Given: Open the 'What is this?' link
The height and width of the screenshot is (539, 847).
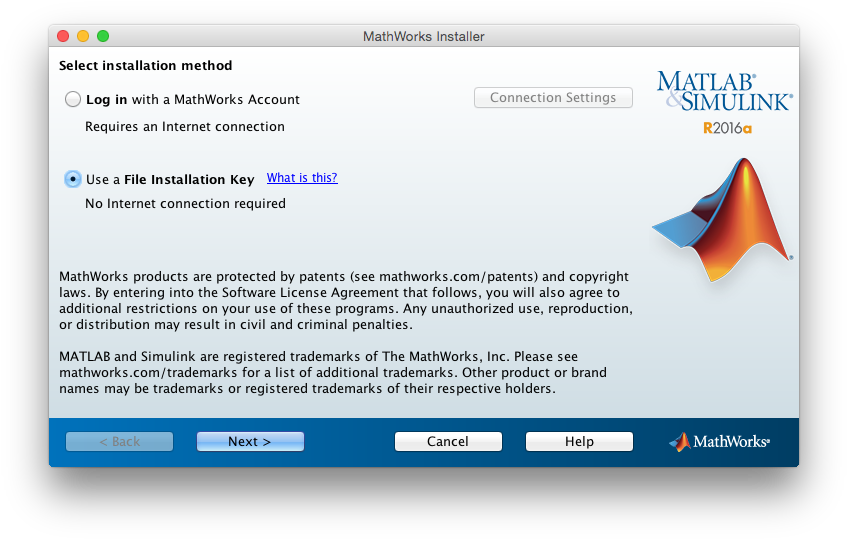Looking at the screenshot, I should tap(302, 178).
